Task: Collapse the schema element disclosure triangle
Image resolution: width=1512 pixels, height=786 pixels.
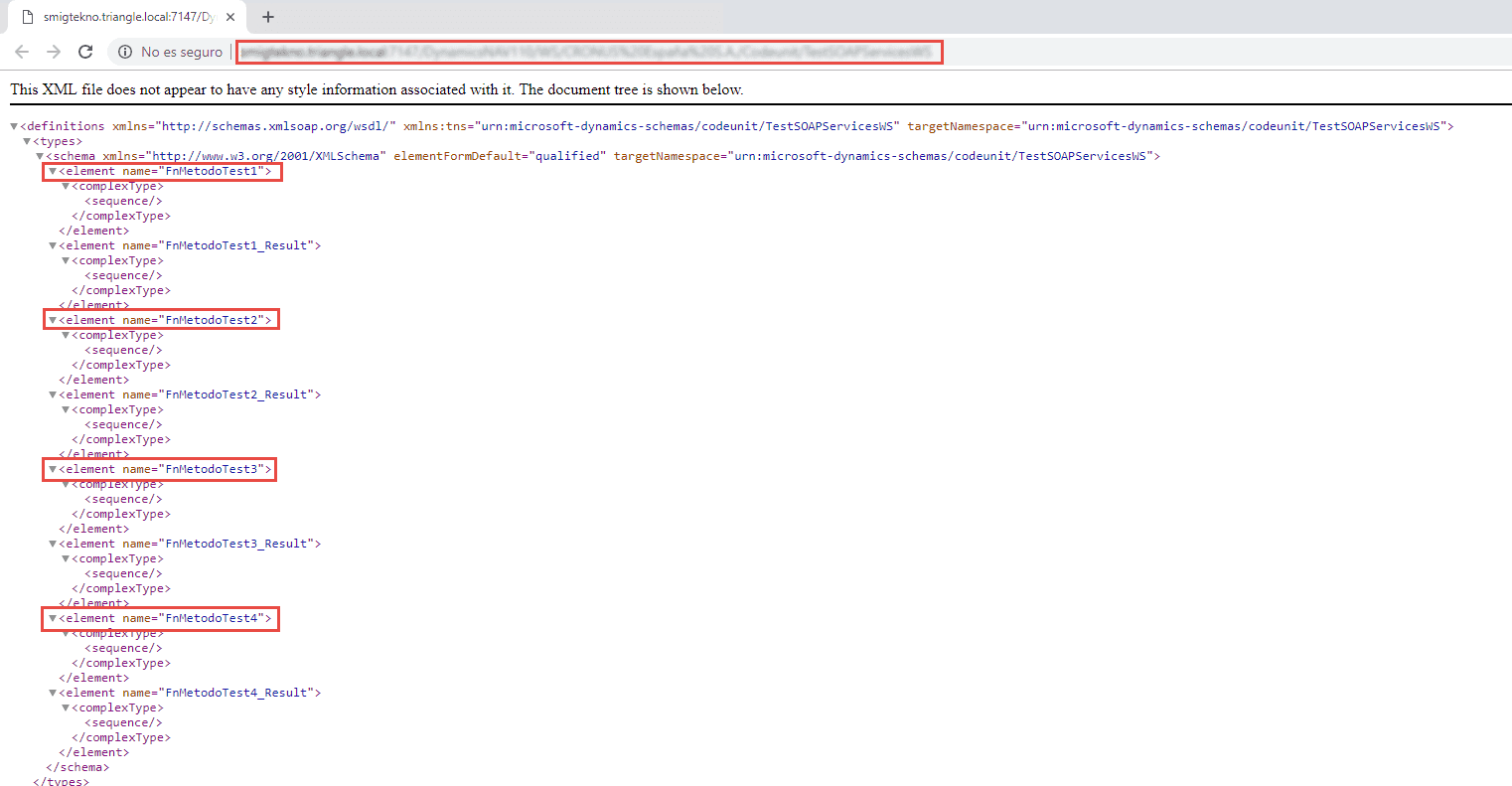Action: [x=39, y=155]
